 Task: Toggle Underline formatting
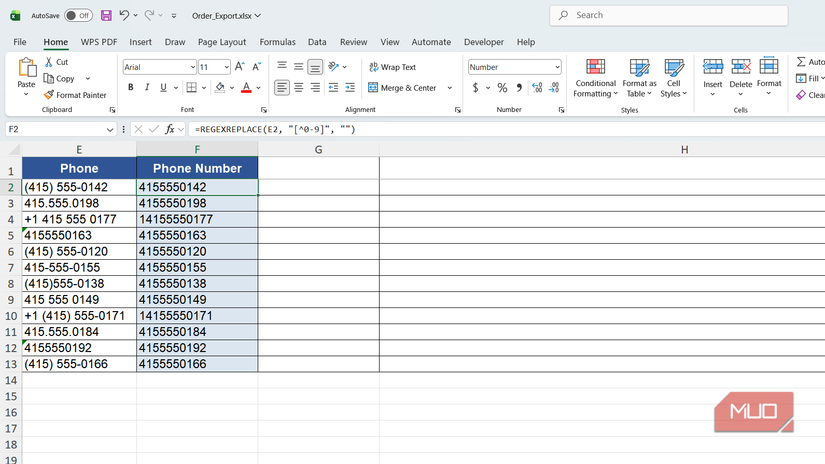point(163,87)
